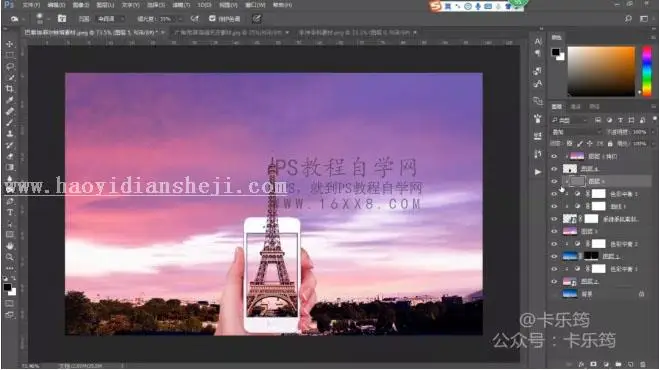Click the Change Screen Mode icon

tap(9, 314)
